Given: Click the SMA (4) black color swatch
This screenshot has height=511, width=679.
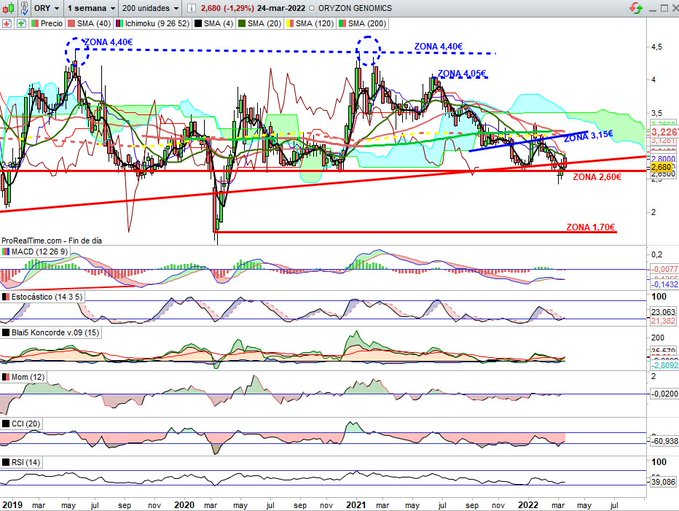Looking at the screenshot, I should pyautogui.click(x=198, y=23).
